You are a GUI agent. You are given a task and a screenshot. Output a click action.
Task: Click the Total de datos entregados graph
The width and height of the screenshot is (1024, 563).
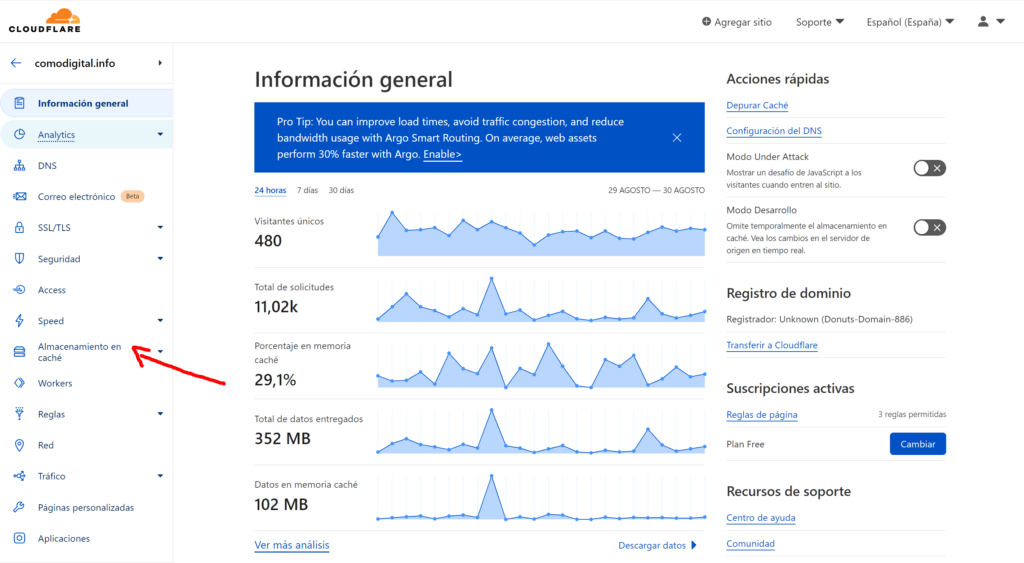coord(541,430)
